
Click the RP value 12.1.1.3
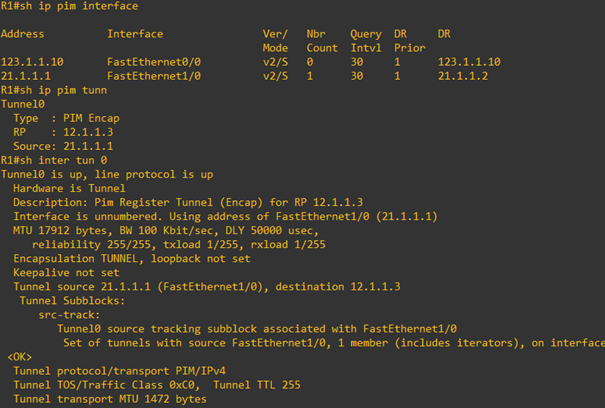(88, 132)
